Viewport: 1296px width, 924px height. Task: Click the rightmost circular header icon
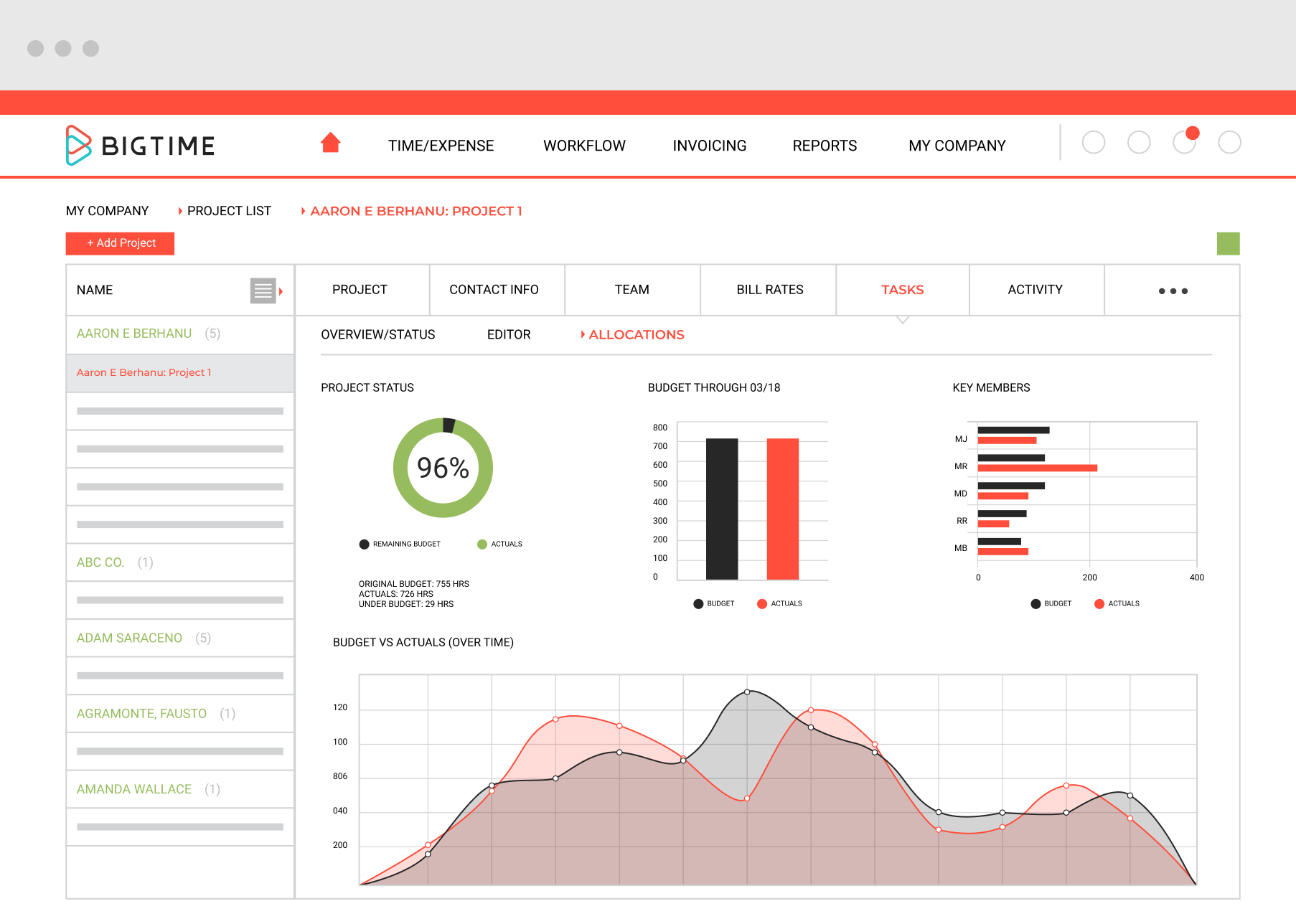coord(1230,143)
